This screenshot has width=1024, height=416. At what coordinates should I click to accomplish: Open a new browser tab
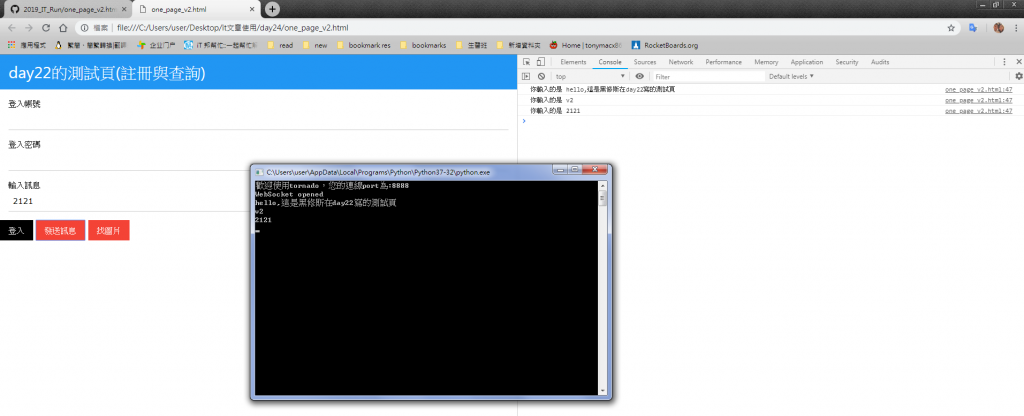tap(272, 9)
